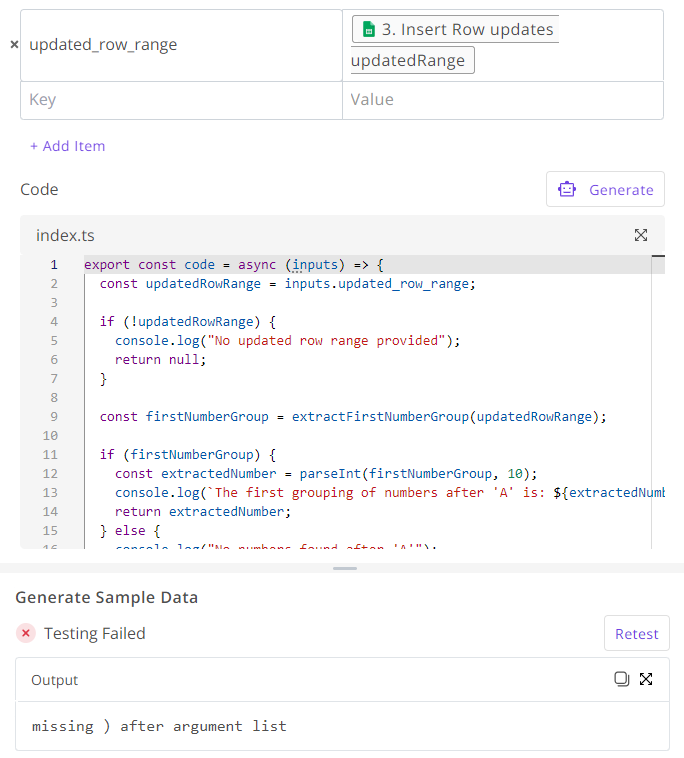Click the Google Sheets icon in value chip
Viewport: 684px width, 758px height.
click(368, 30)
